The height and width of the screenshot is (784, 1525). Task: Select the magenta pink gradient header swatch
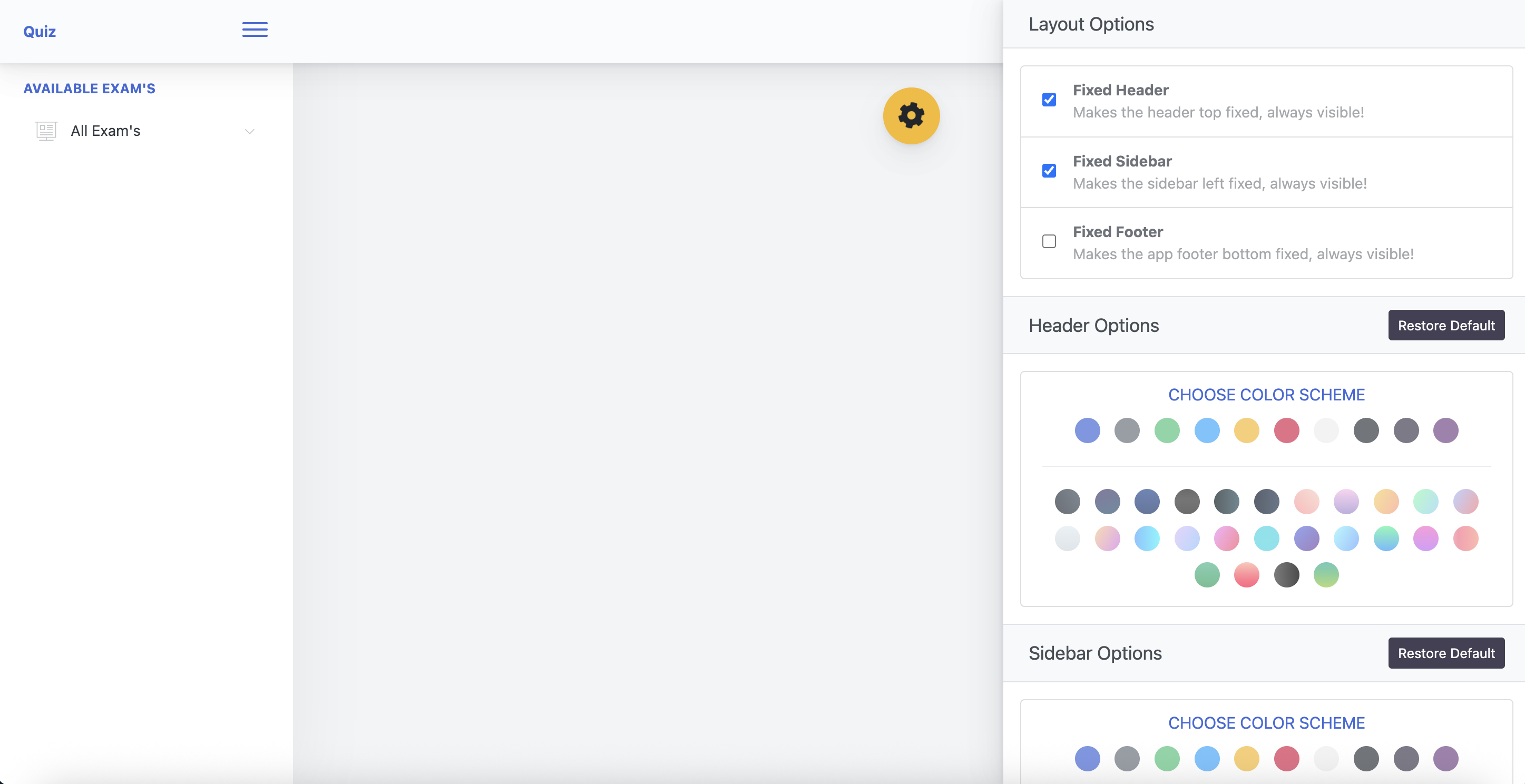[1425, 538]
